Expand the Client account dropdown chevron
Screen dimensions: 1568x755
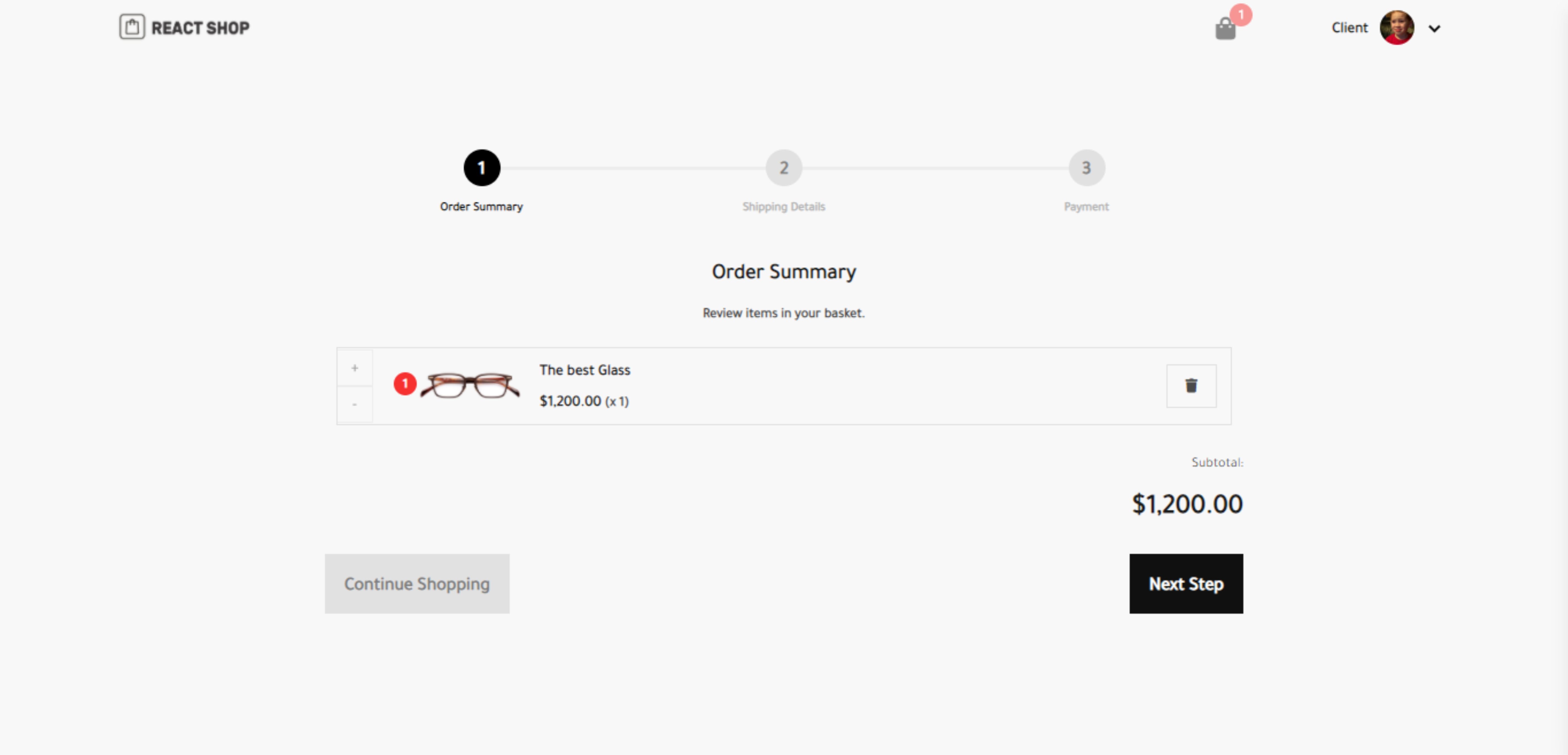(1434, 28)
